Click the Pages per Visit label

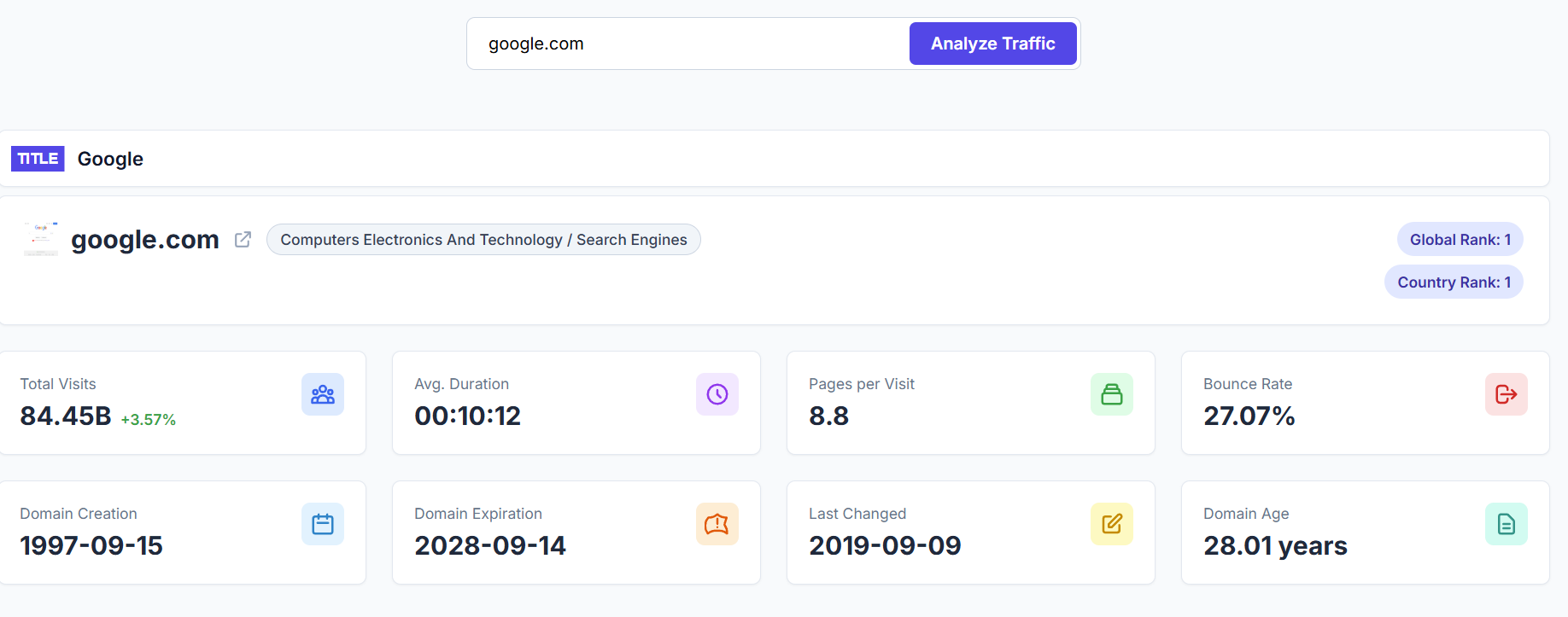point(861,384)
